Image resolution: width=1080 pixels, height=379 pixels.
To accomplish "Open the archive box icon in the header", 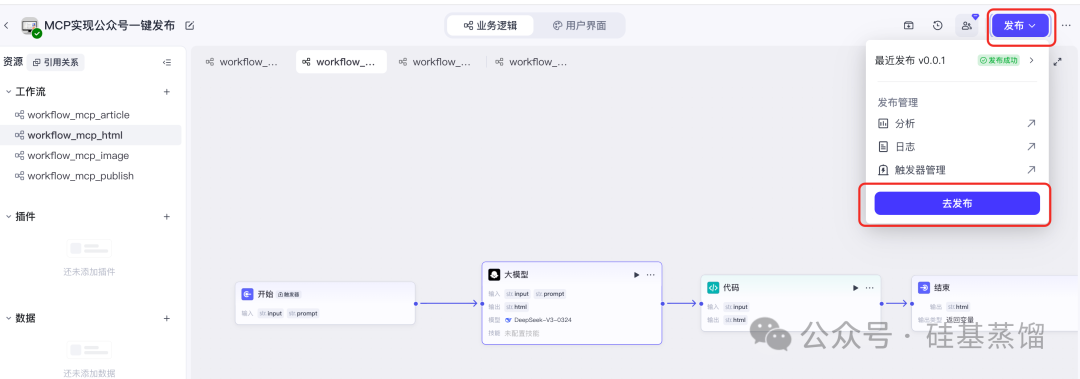I will coord(908,25).
